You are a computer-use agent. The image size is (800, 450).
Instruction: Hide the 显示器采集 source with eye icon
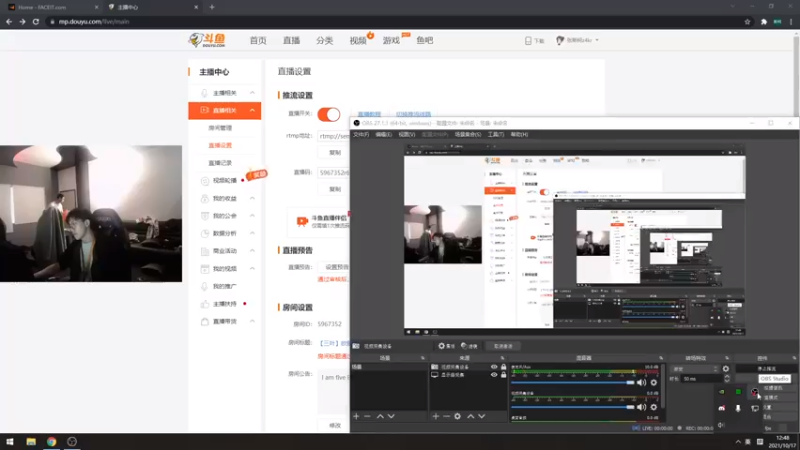click(x=494, y=374)
